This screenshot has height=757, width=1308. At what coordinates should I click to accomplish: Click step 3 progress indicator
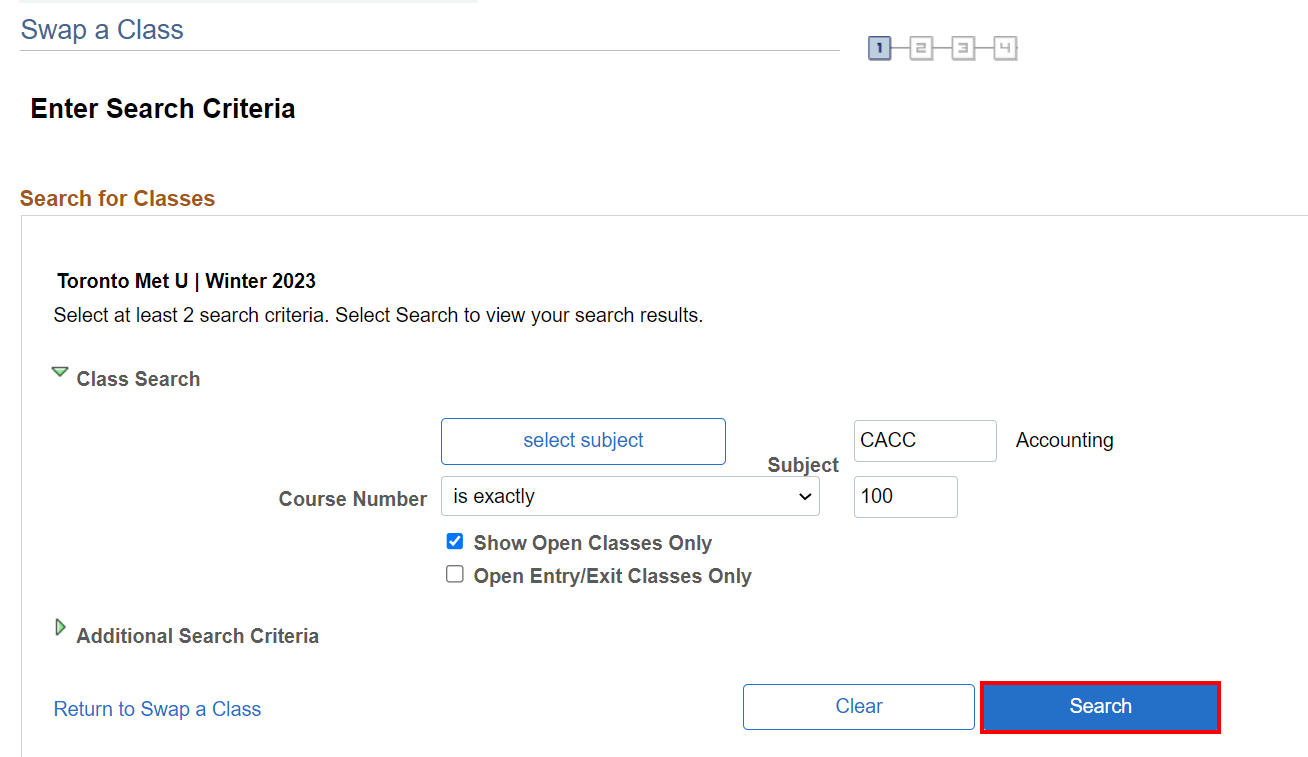pyautogui.click(x=963, y=48)
